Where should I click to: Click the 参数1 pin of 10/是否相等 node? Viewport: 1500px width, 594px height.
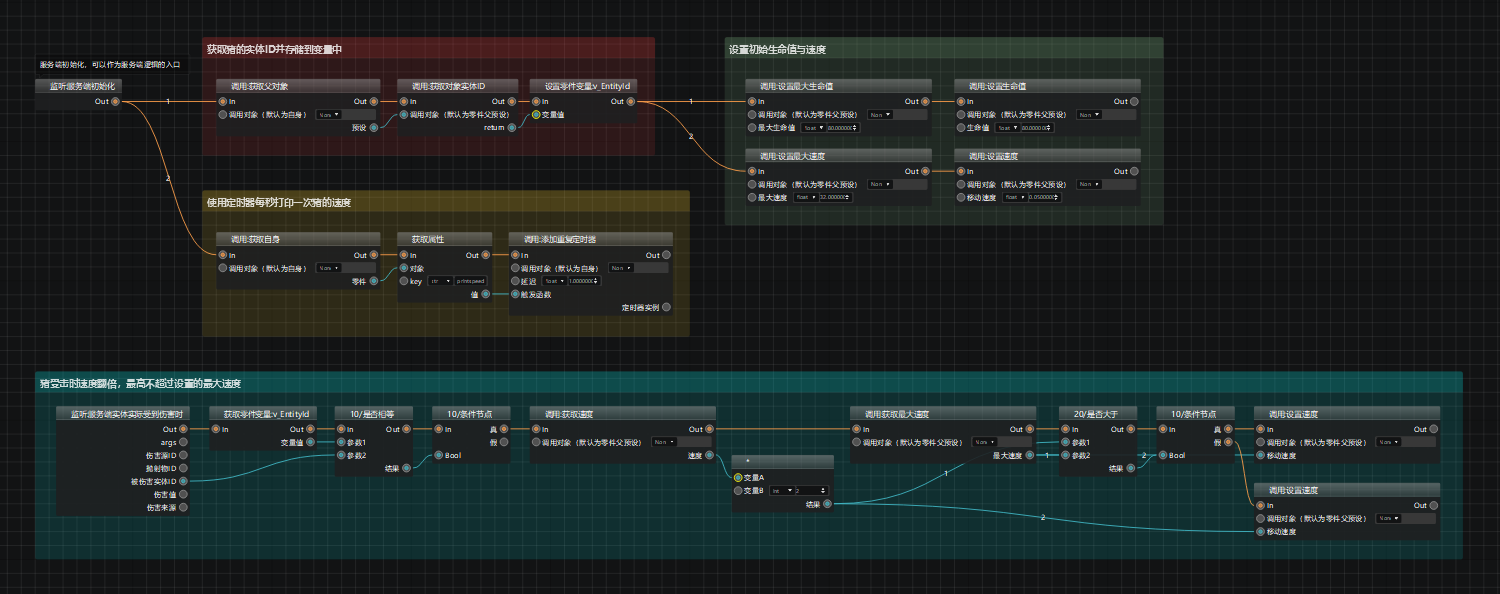340,442
